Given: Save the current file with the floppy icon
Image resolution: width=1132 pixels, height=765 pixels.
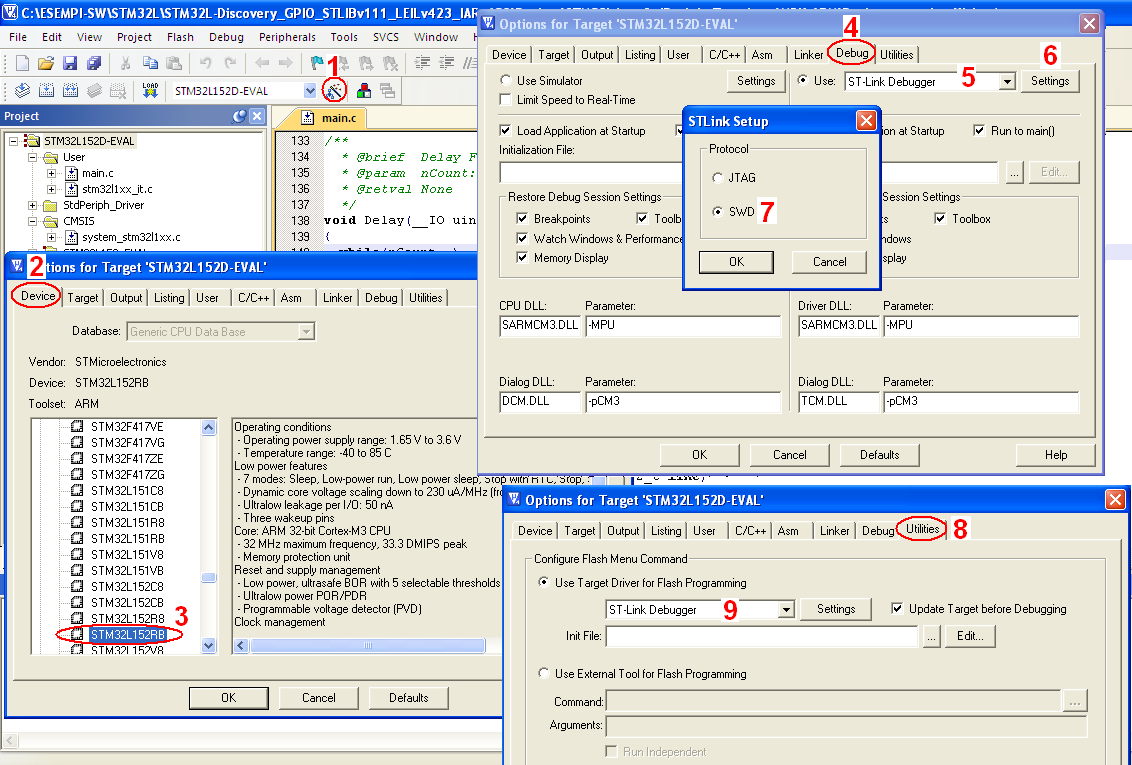Looking at the screenshot, I should tap(69, 63).
